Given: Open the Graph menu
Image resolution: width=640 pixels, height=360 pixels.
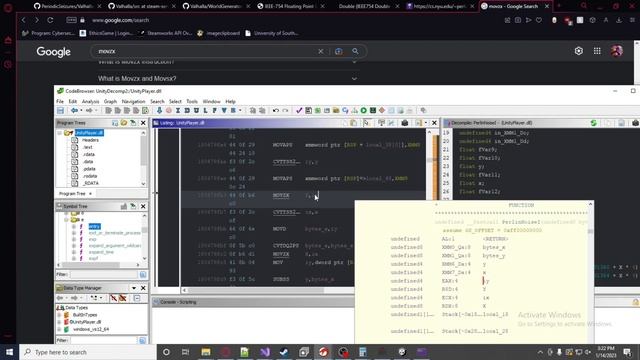Looking at the screenshot, I should click(110, 101).
